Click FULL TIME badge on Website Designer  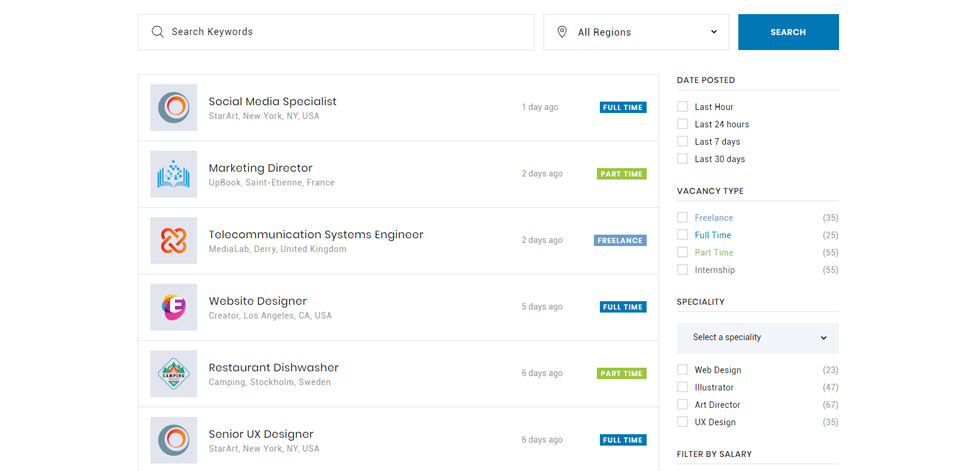[623, 307]
